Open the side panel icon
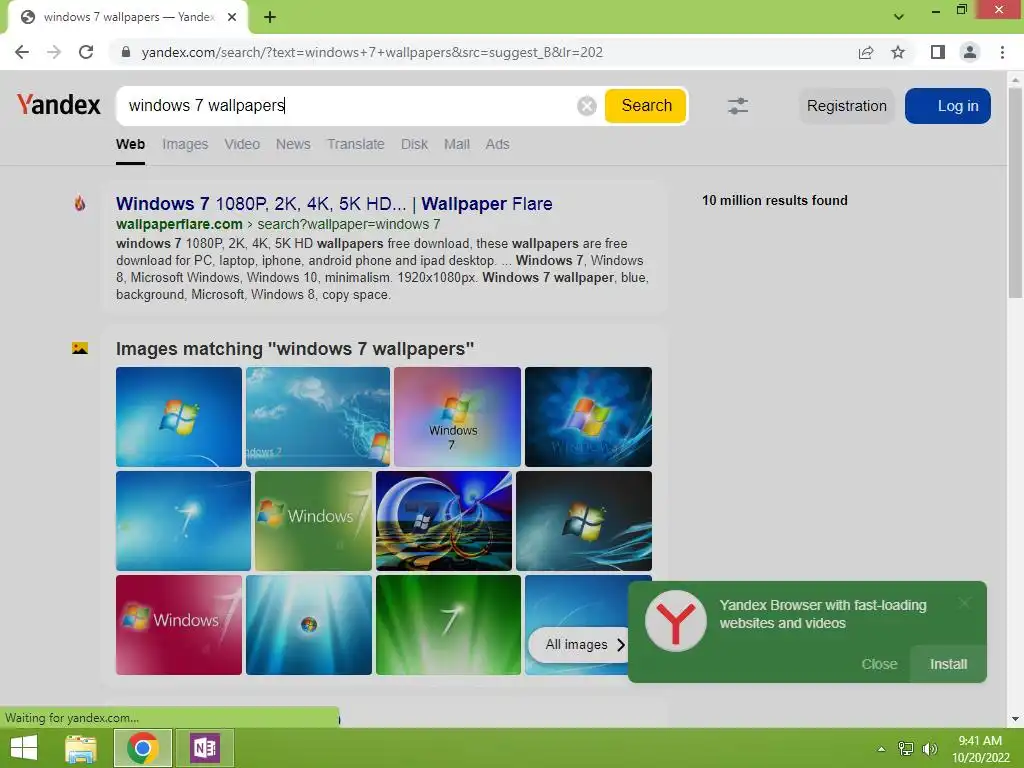The image size is (1024, 768). (x=938, y=52)
